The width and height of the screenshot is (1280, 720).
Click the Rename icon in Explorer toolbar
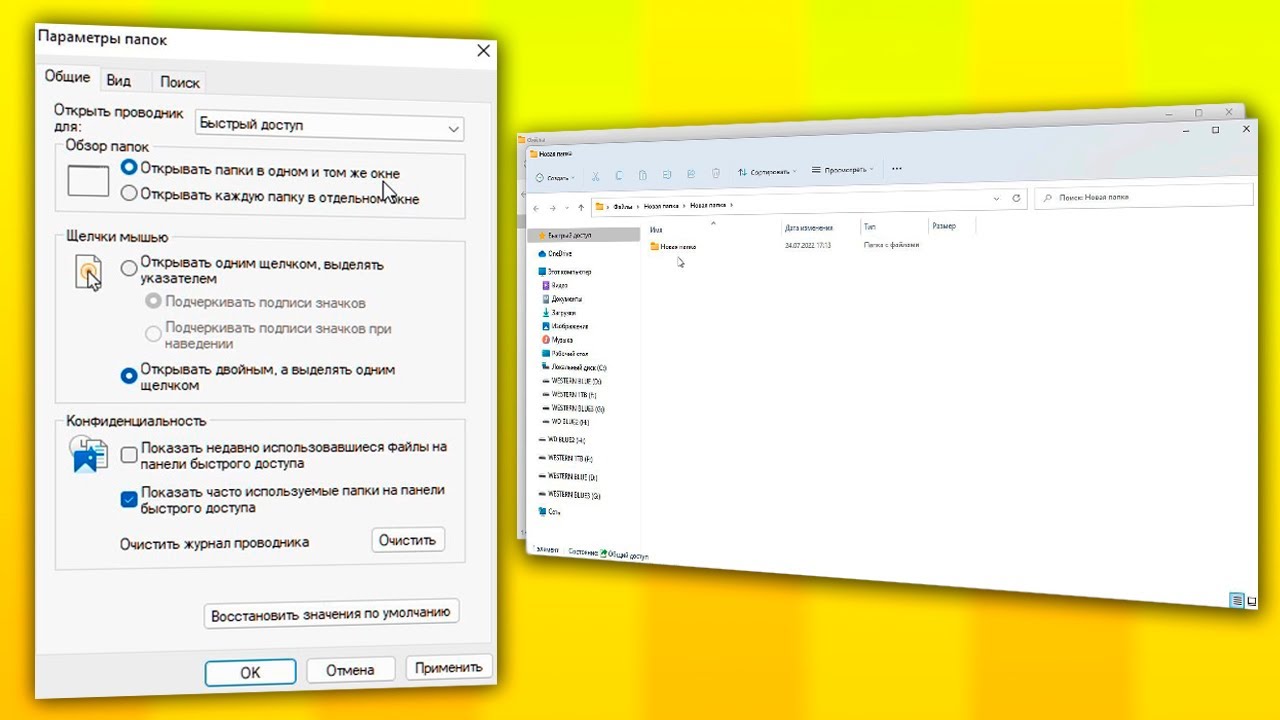point(667,173)
